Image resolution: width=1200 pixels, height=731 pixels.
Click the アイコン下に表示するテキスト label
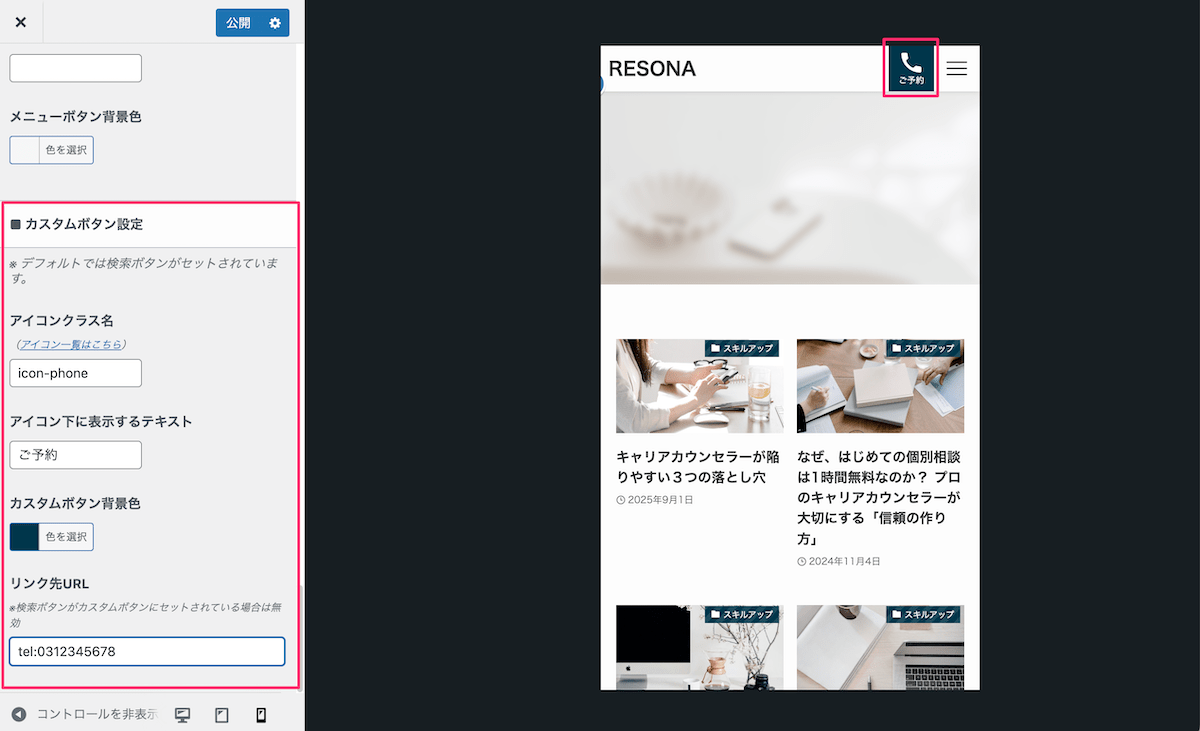pyautogui.click(x=100, y=421)
